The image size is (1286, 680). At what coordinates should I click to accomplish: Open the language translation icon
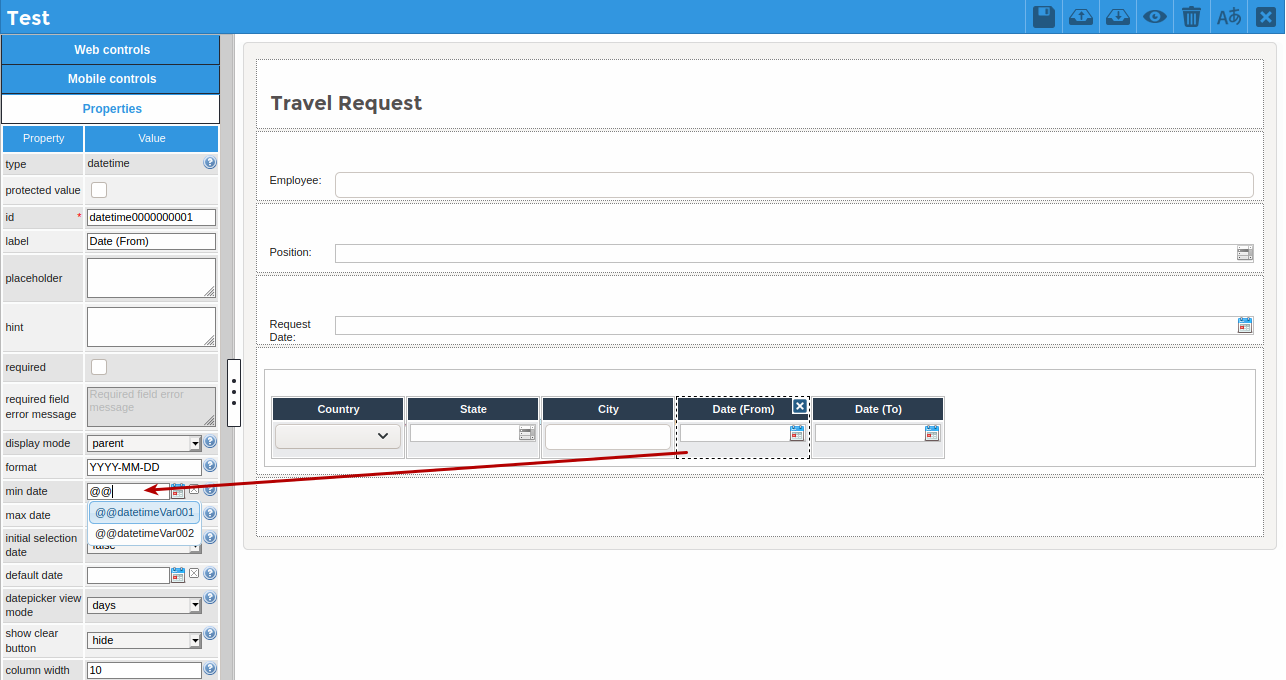(1228, 17)
